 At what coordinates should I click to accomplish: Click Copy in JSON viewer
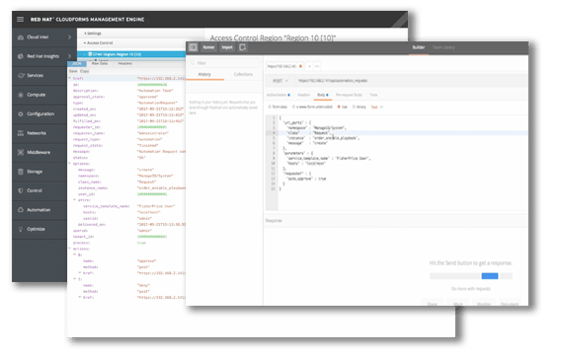[x=84, y=71]
